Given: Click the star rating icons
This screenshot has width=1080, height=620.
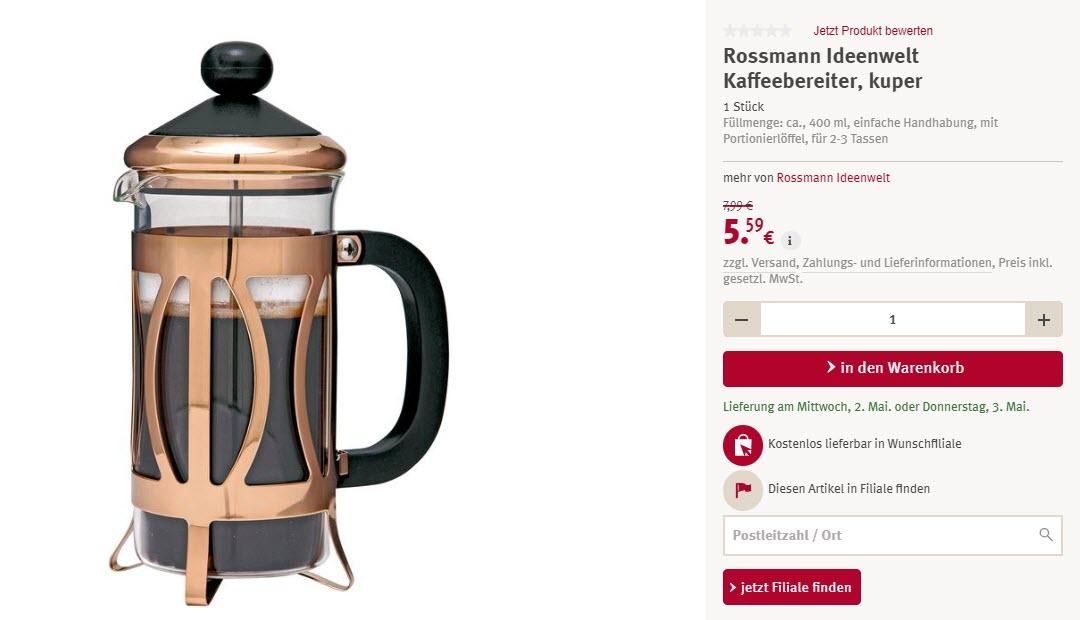Looking at the screenshot, I should pyautogui.click(x=758, y=30).
